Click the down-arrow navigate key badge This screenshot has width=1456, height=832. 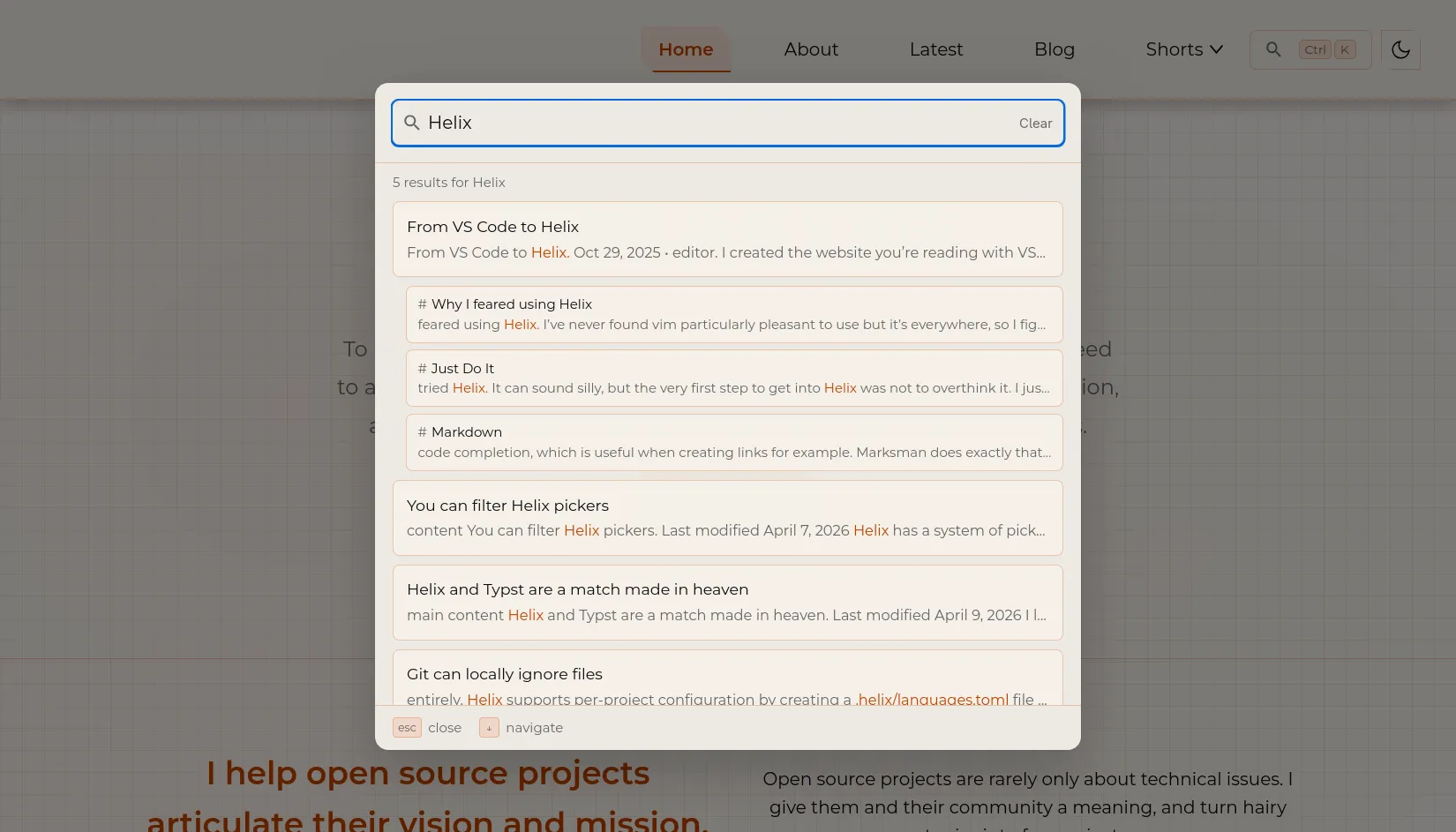point(489,727)
